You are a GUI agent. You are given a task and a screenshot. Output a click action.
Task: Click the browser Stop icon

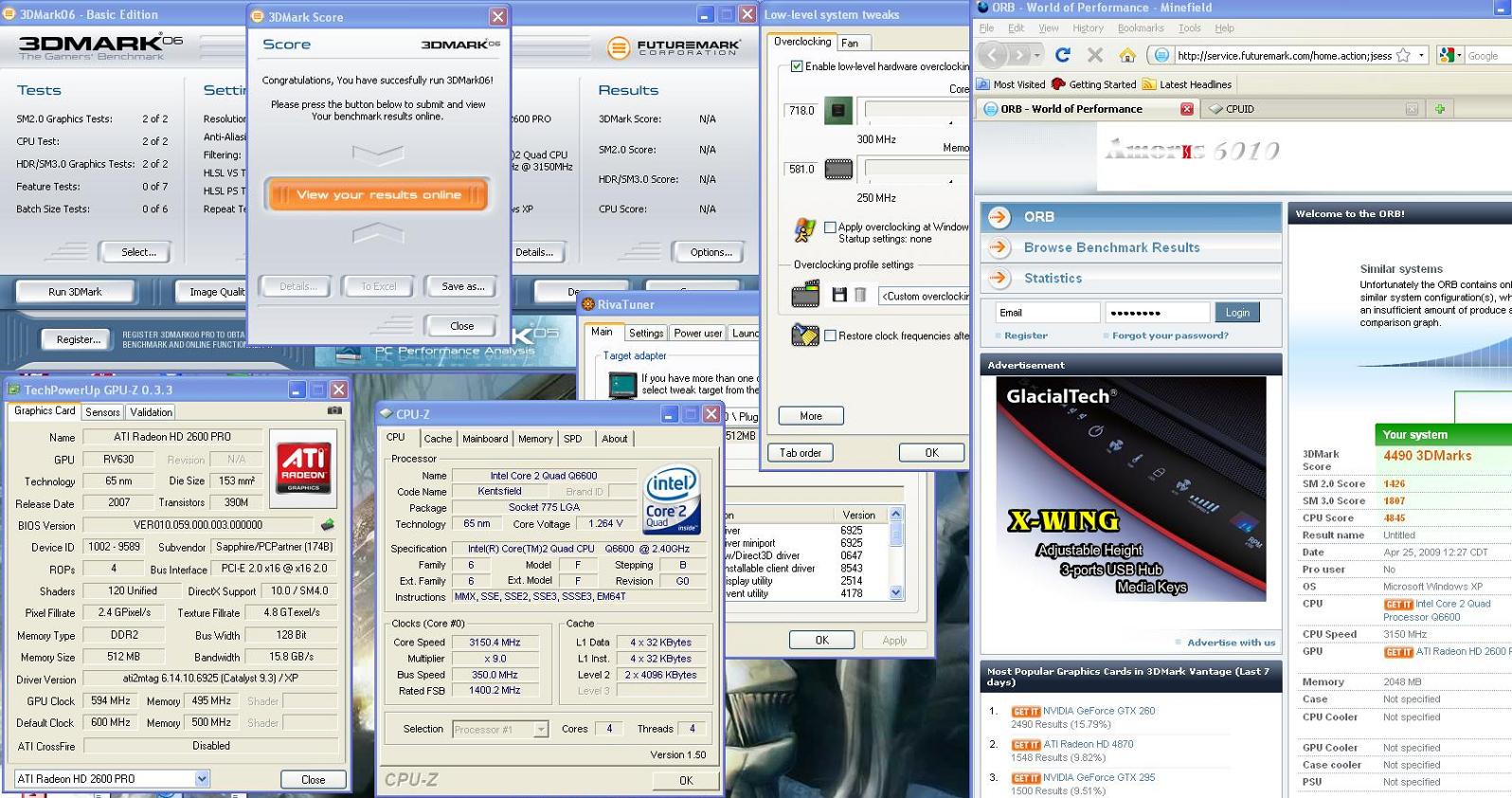click(x=1094, y=55)
